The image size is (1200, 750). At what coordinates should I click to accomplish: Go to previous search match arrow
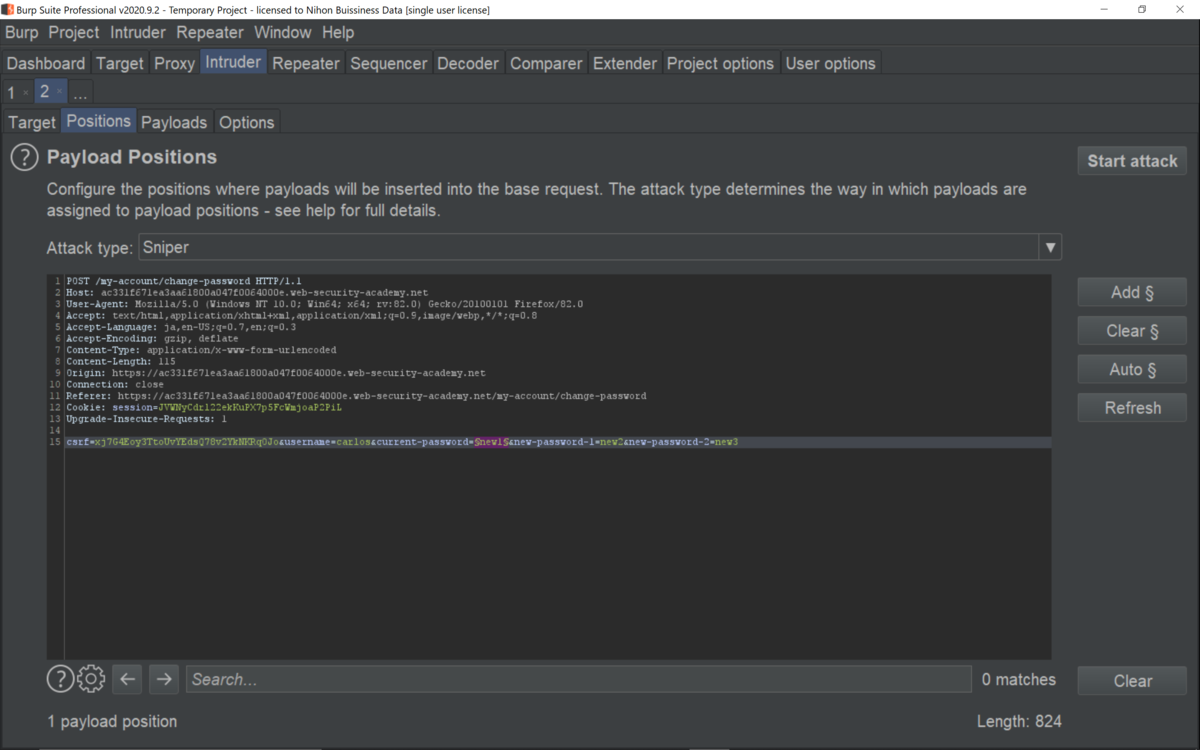tap(127, 679)
